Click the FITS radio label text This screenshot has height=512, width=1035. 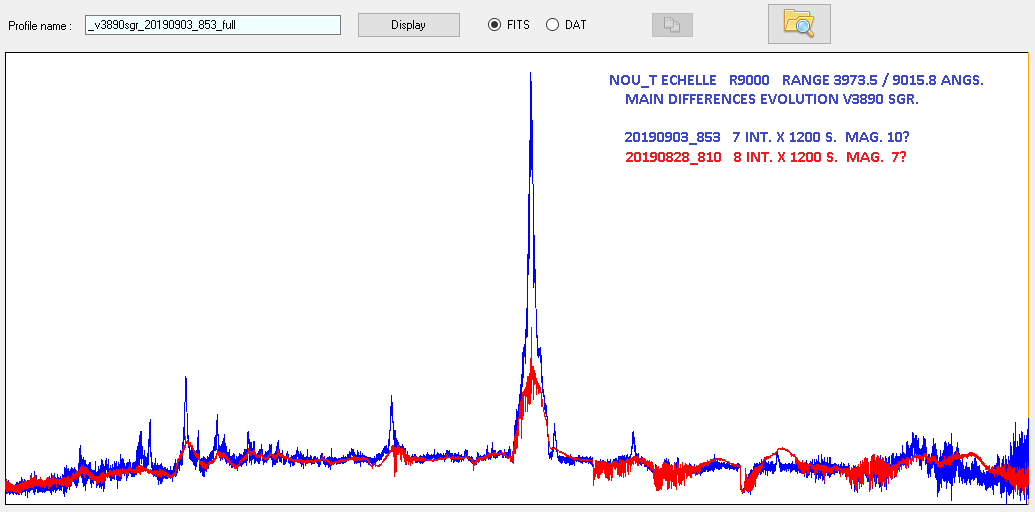[x=517, y=25]
